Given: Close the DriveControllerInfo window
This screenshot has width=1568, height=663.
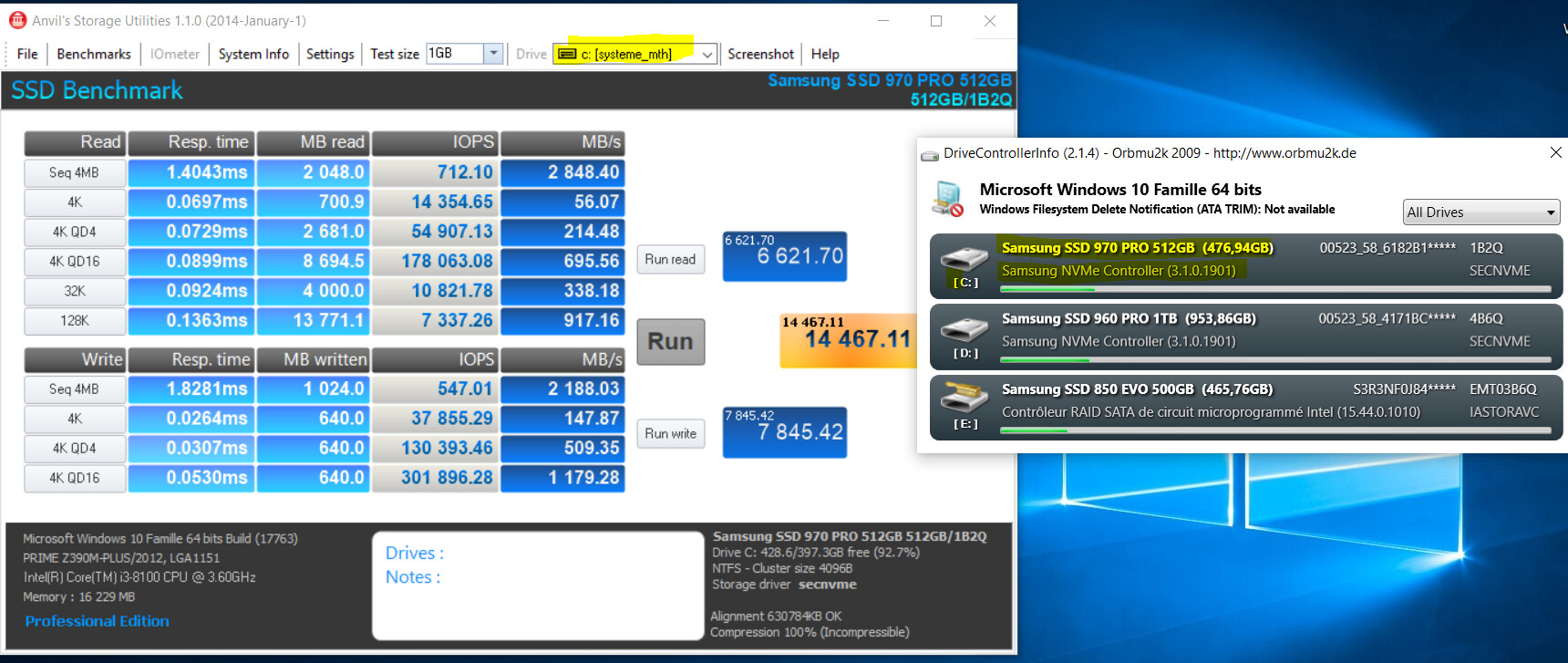Looking at the screenshot, I should tap(1556, 152).
